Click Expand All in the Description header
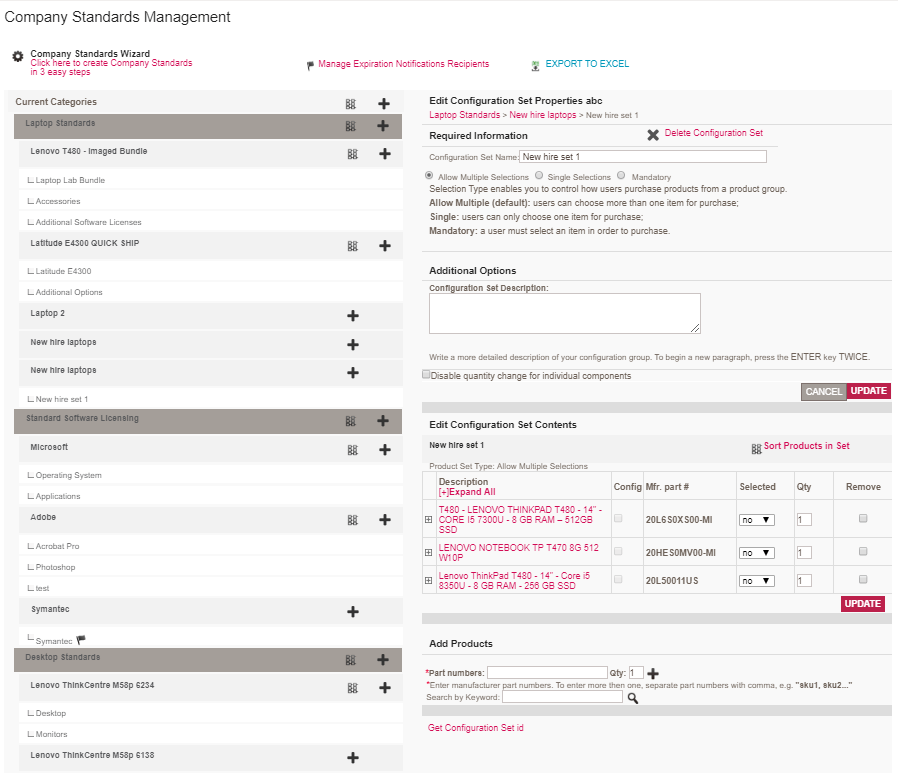The height and width of the screenshot is (773, 898). coord(466,492)
